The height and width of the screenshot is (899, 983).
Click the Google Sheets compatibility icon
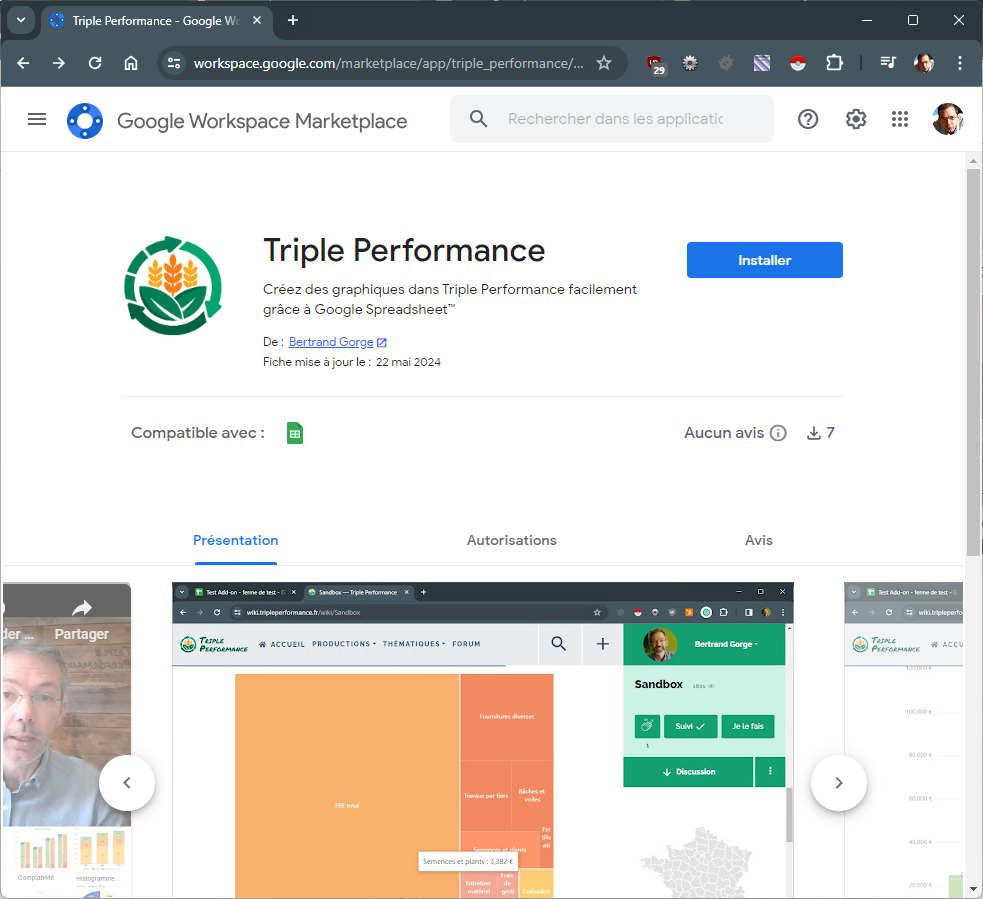point(295,433)
